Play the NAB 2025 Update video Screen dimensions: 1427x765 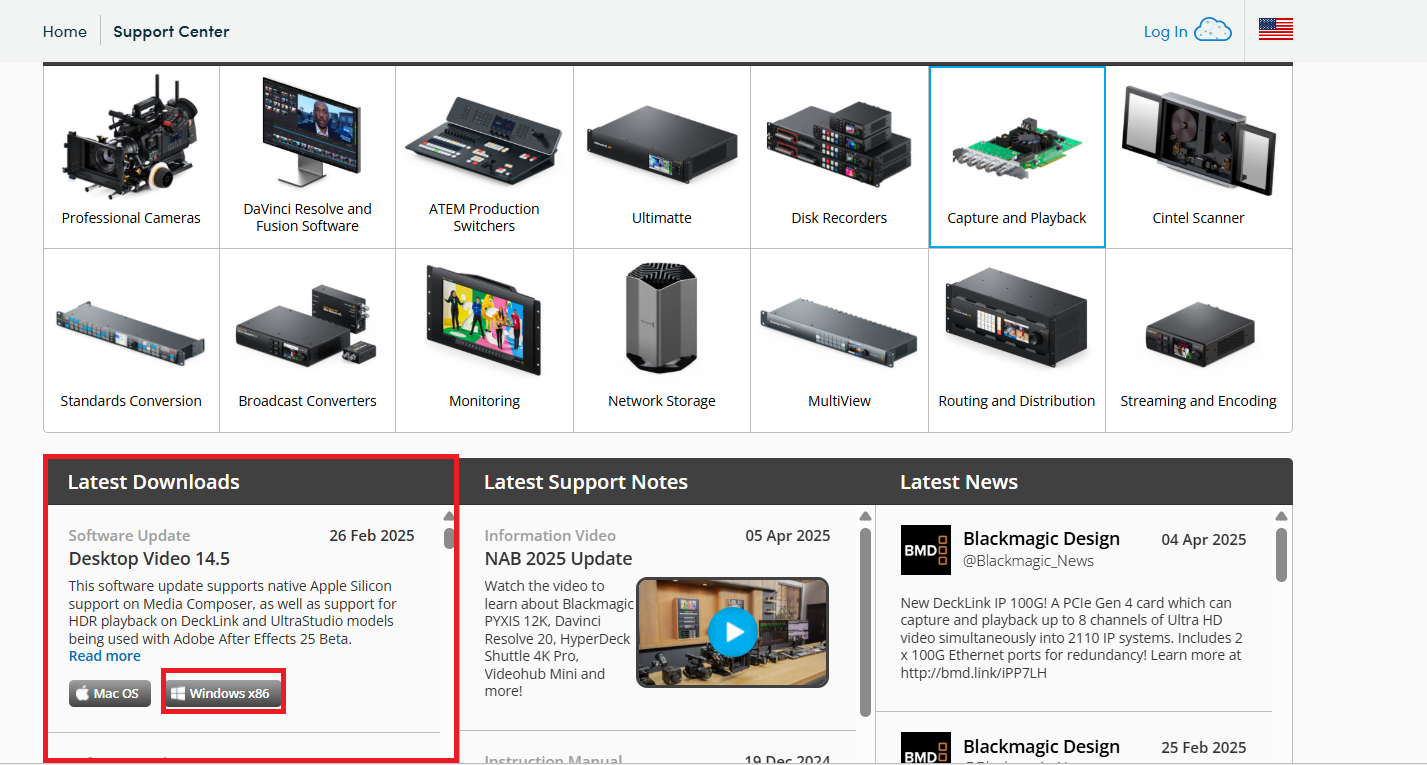[731, 632]
